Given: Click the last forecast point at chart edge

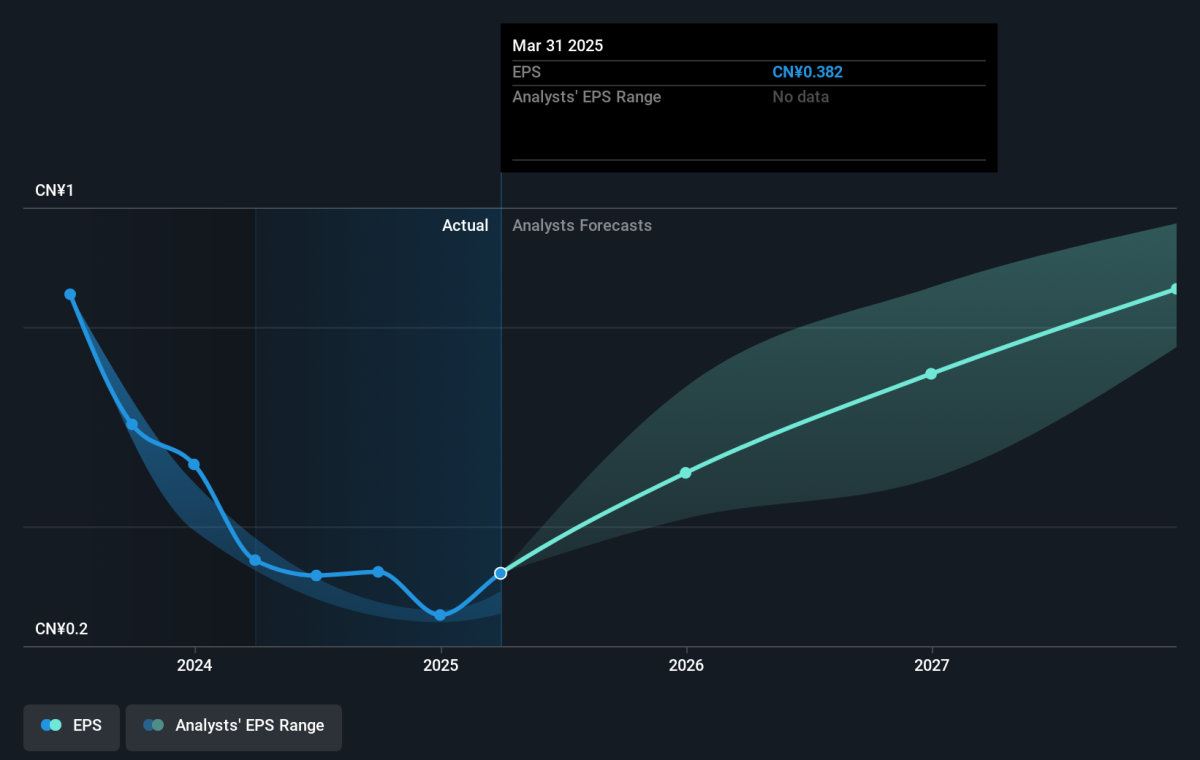Looking at the screenshot, I should [1175, 289].
